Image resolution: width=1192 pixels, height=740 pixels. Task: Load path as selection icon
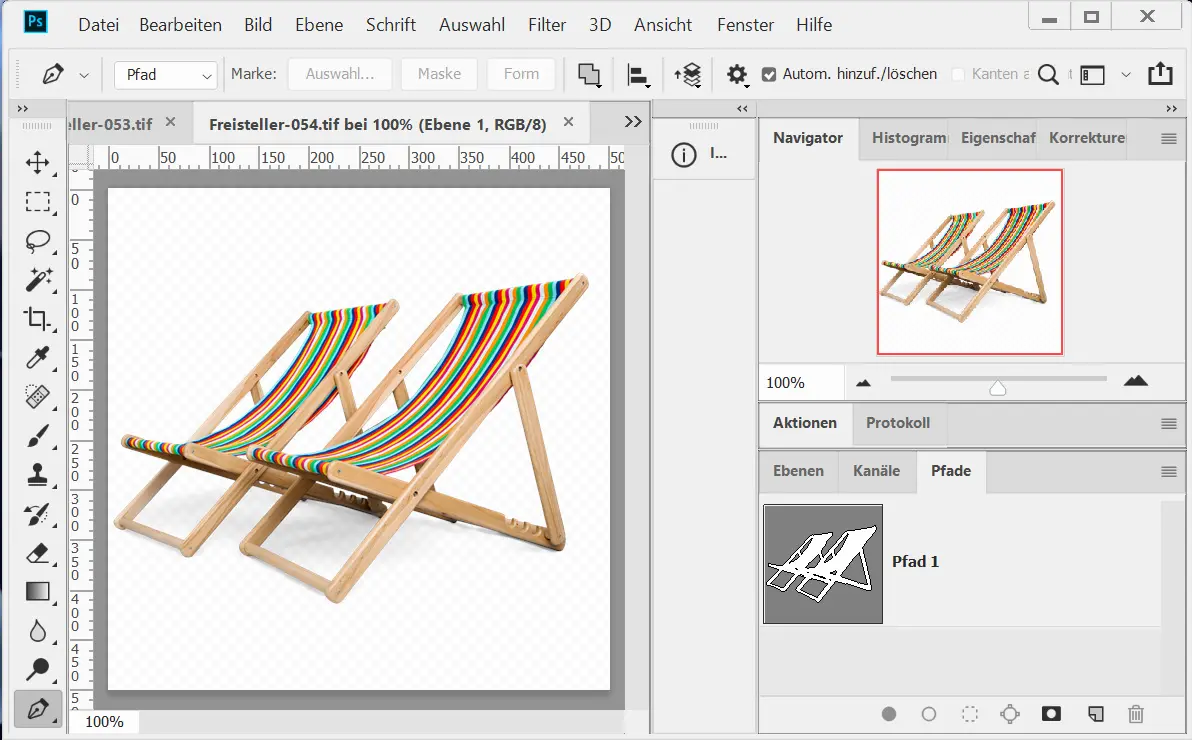tap(969, 714)
